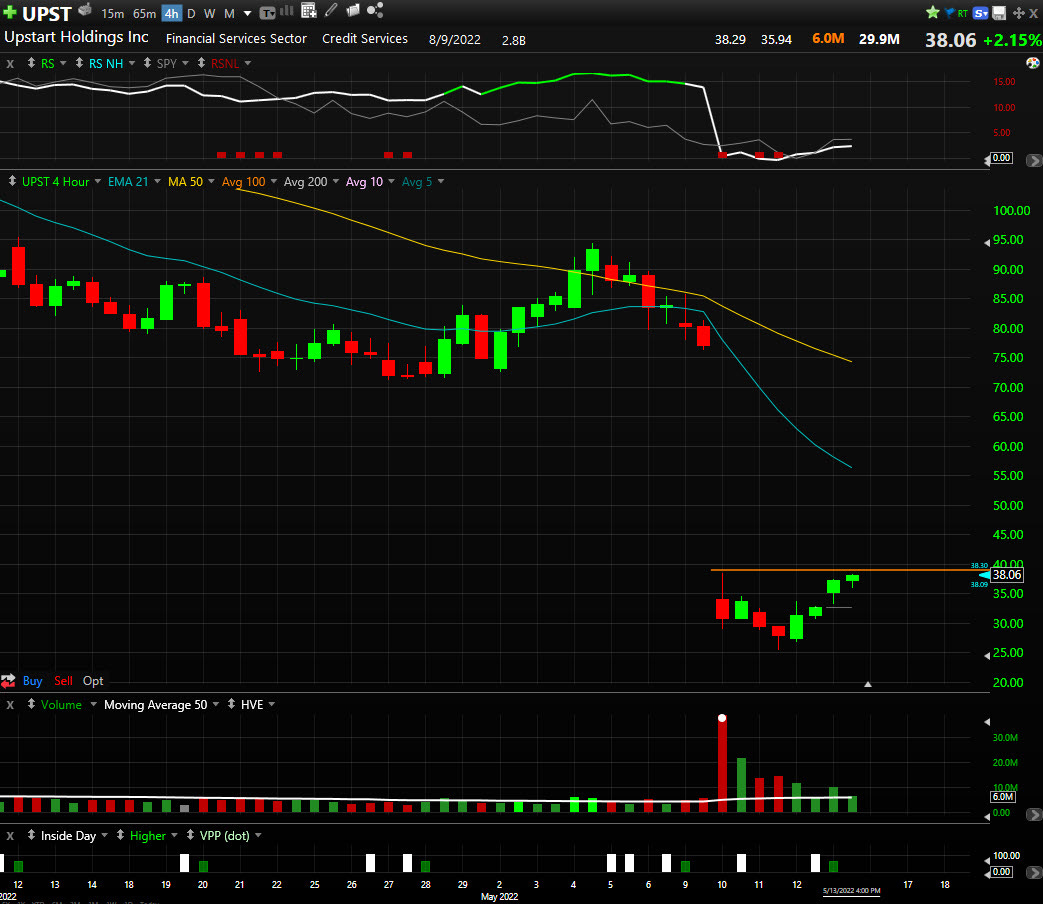Switch to the Weekly (W) timeframe
The image size is (1043, 904).
[x=210, y=13]
